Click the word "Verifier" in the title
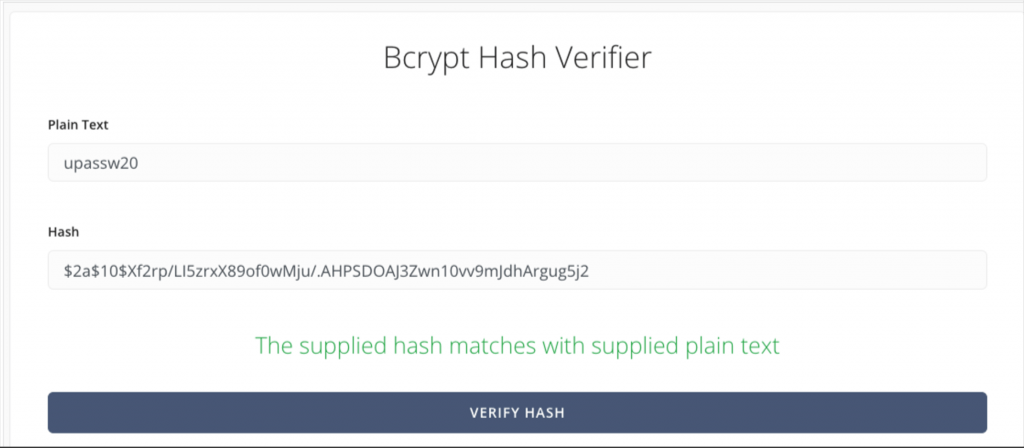Screen dimensions: 1024x448 pyautogui.click(x=603, y=59)
